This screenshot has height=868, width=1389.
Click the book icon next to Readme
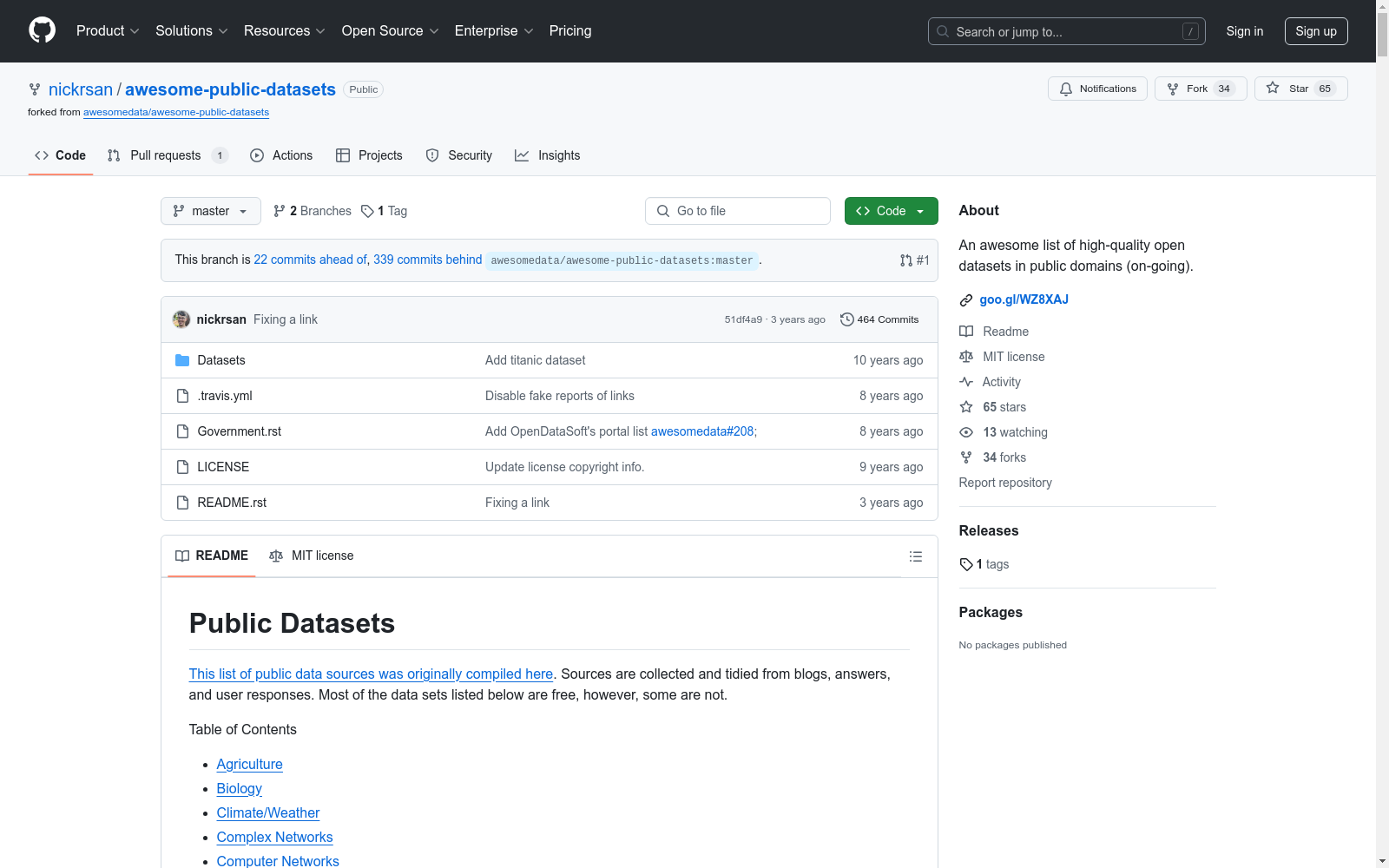(x=966, y=332)
